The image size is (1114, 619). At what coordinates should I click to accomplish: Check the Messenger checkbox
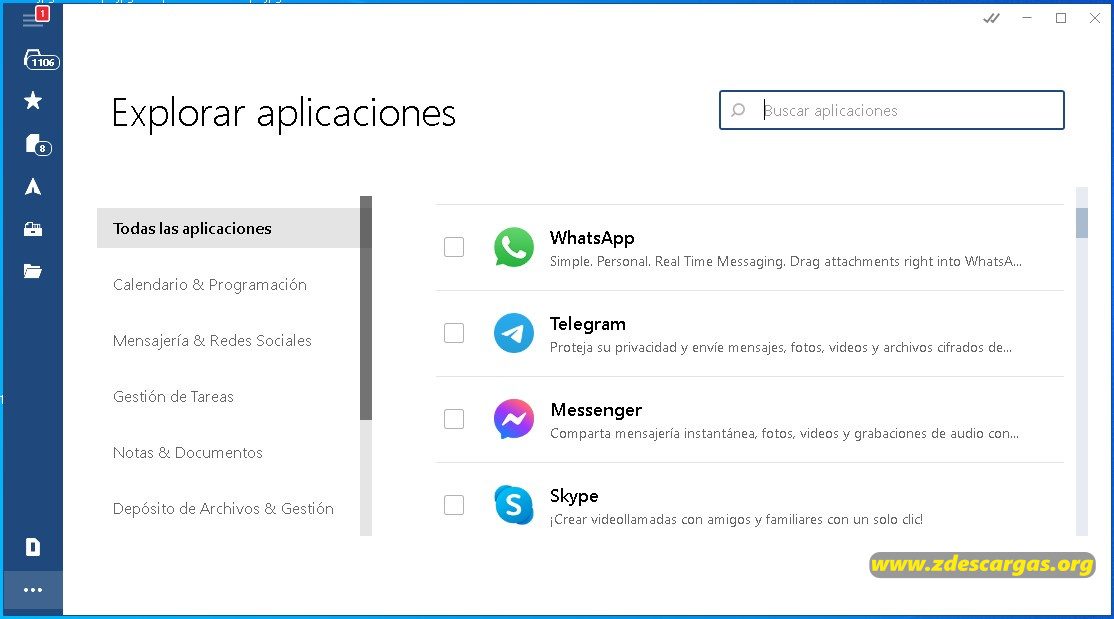click(x=454, y=419)
